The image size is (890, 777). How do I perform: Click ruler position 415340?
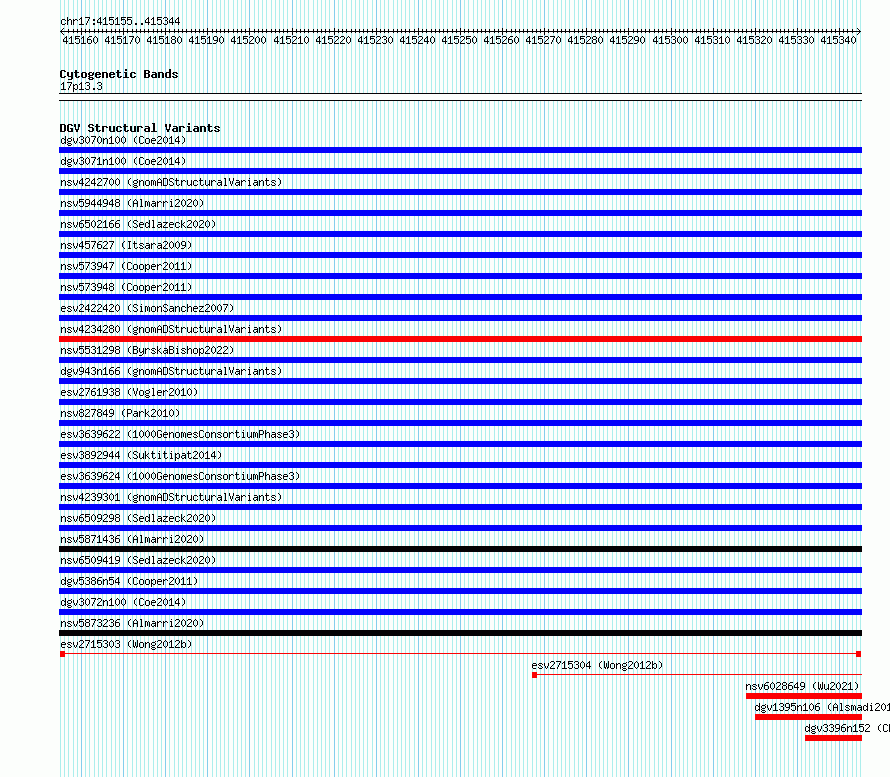click(x=838, y=40)
